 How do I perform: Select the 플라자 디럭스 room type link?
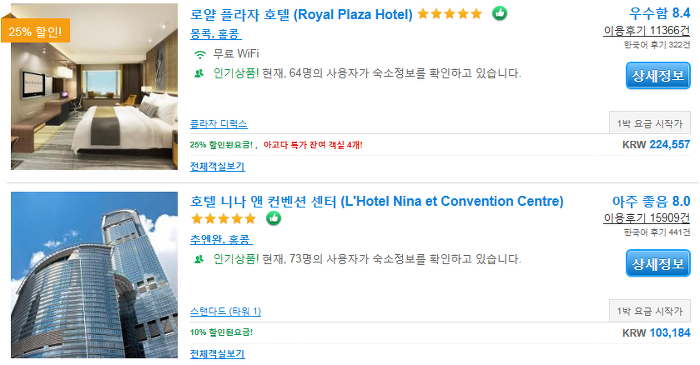pos(219,124)
